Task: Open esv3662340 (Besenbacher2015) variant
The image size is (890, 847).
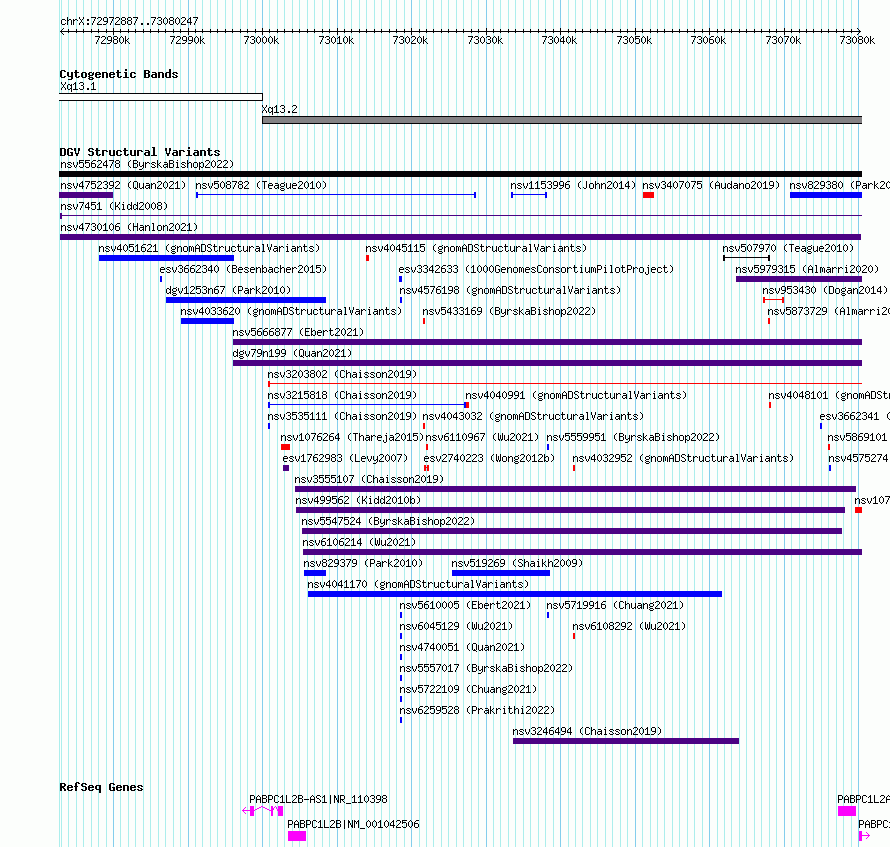Action: pyautogui.click(x=243, y=270)
